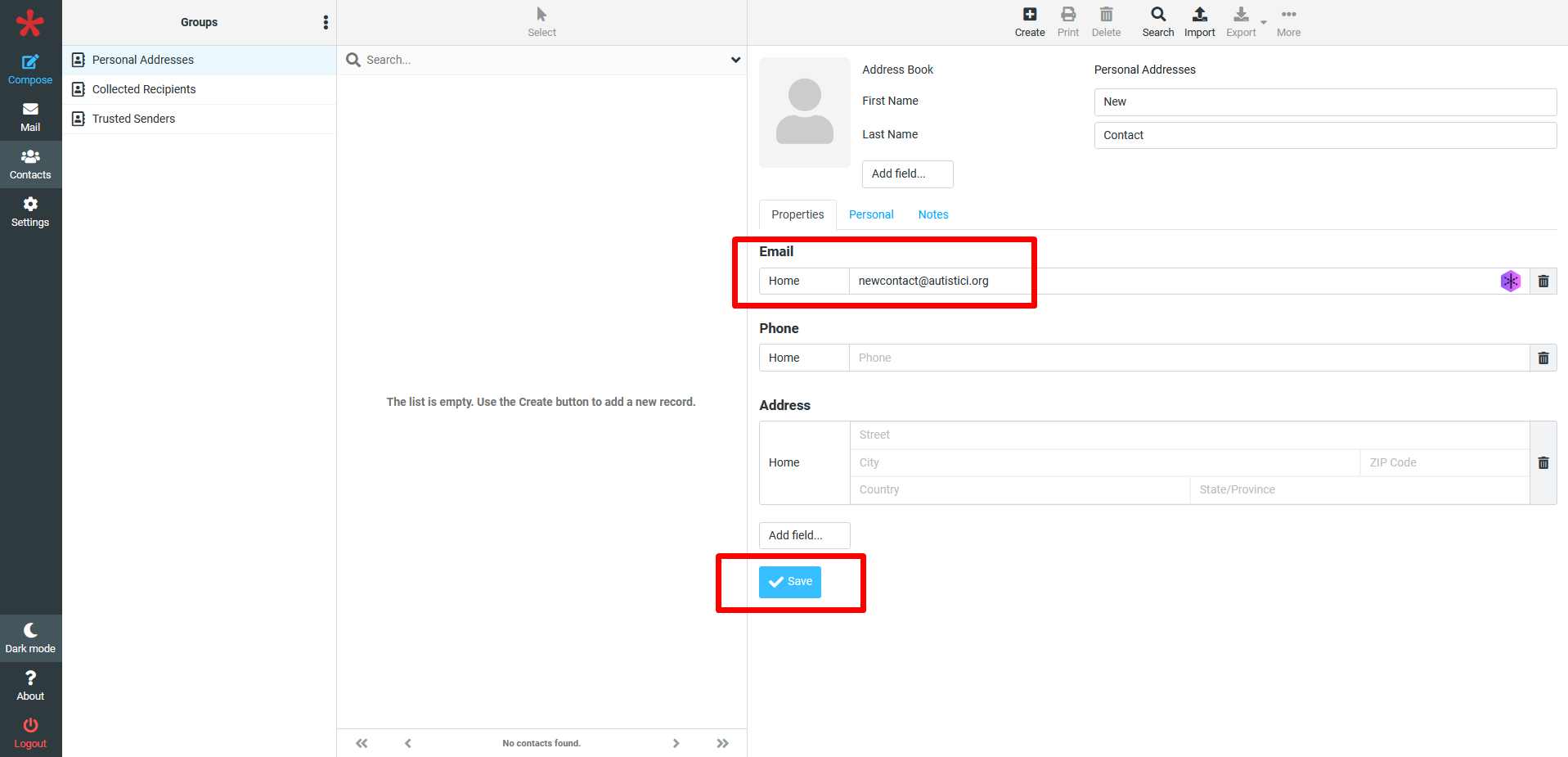The image size is (1568, 757).
Task: Click the Search icon in the toolbar
Action: [x=1157, y=21]
